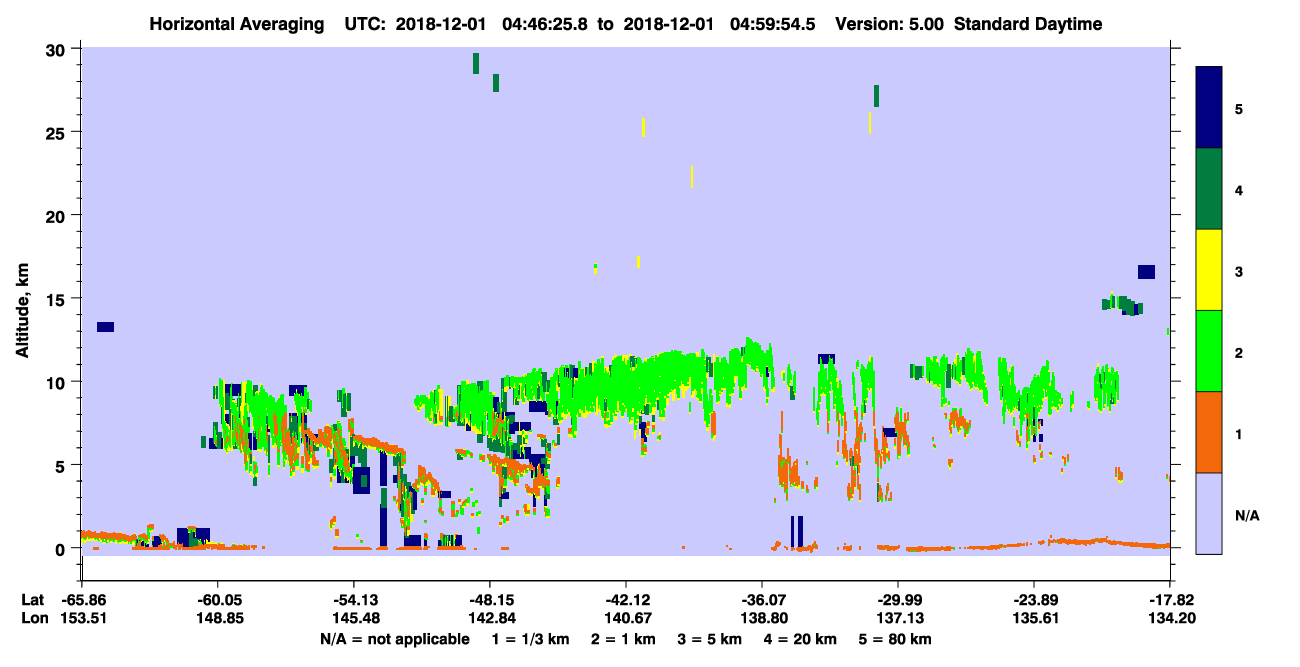Click the y-axis tick label 25
The image size is (1300, 667).
click(x=58, y=132)
